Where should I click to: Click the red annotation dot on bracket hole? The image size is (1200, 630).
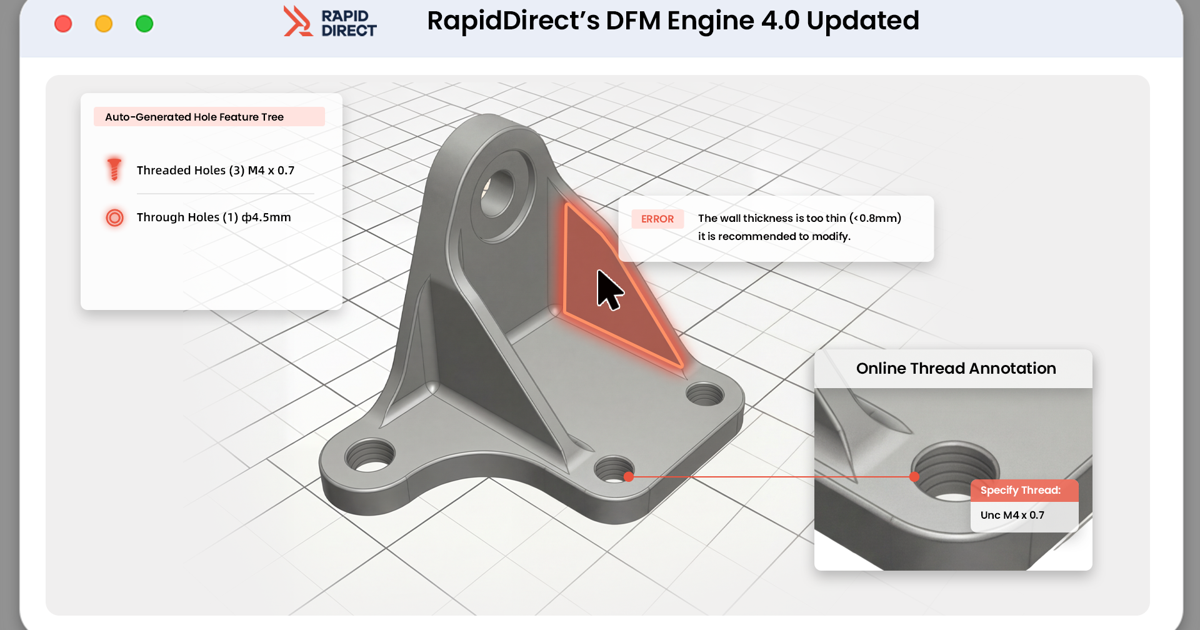628,477
